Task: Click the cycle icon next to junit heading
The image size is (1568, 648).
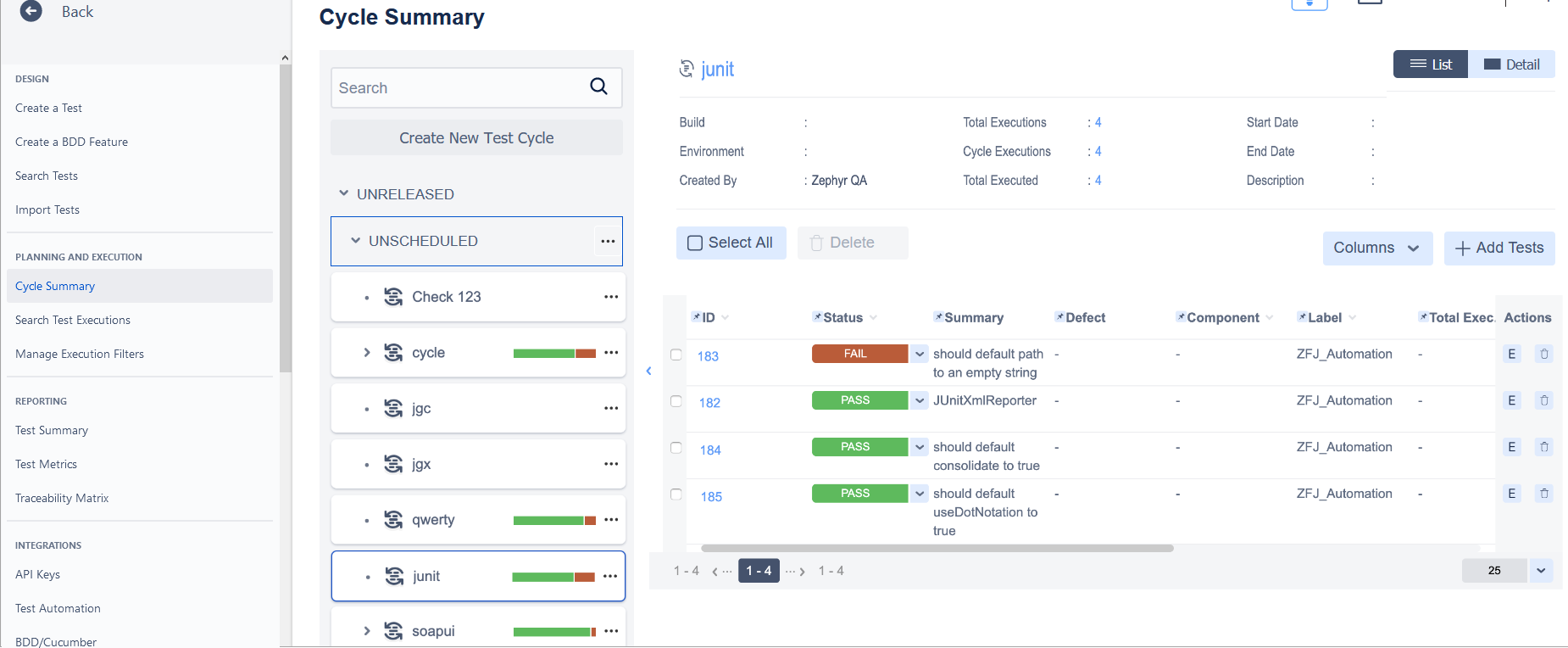Action: pos(687,69)
